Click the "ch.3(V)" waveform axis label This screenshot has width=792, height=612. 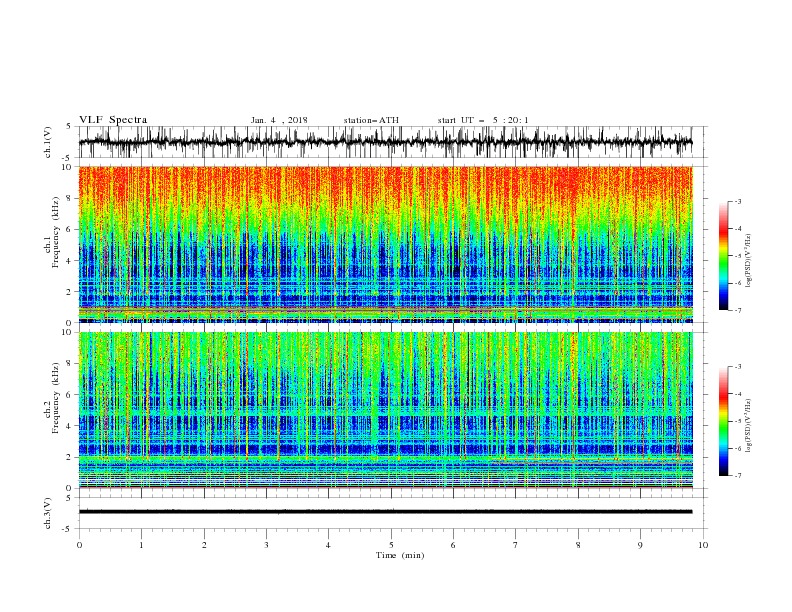(x=48, y=513)
